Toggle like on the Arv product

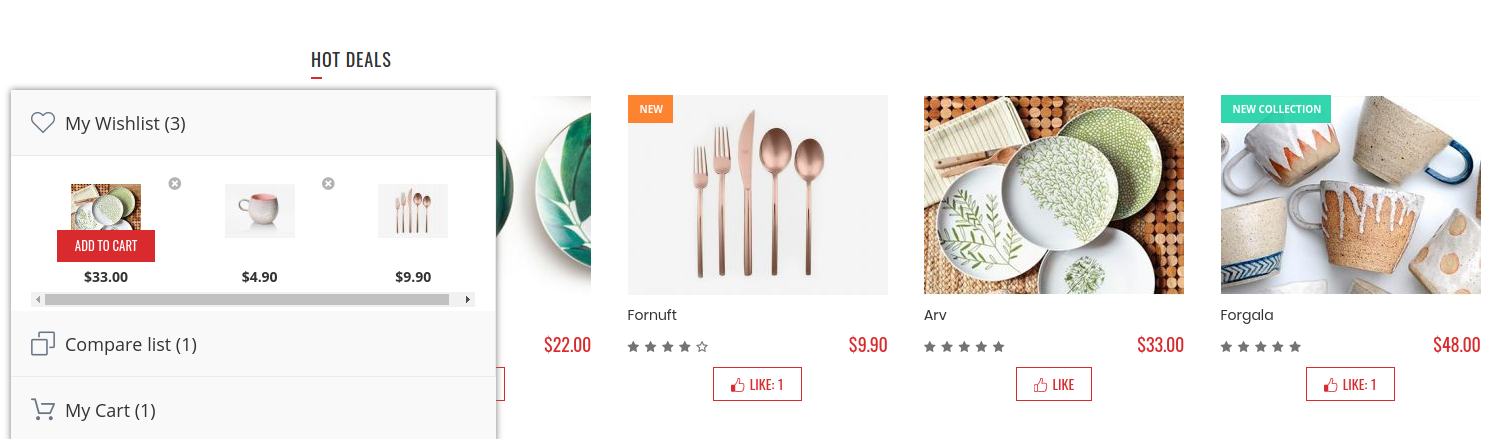coord(1054,384)
